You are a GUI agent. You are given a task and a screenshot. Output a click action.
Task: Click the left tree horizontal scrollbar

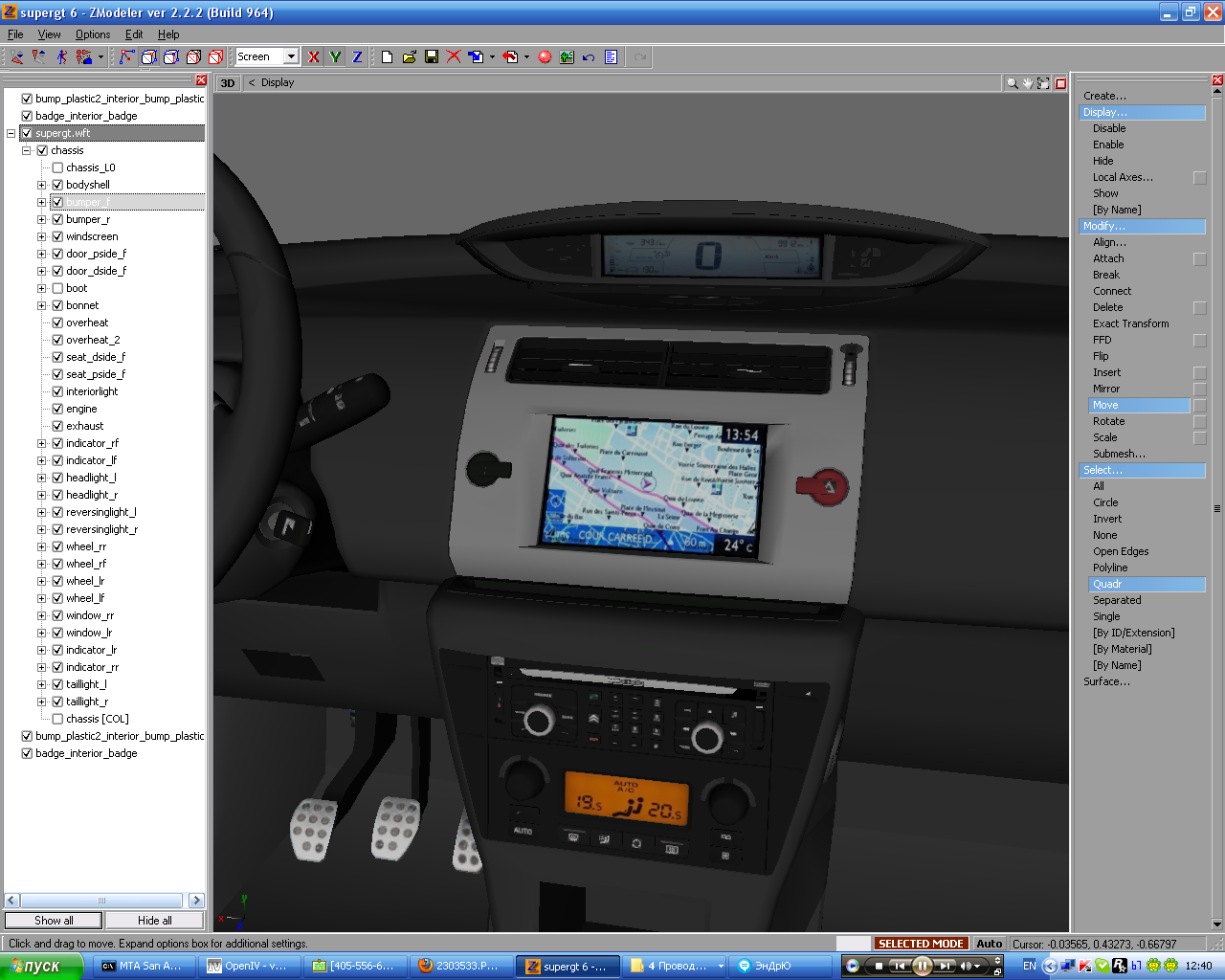(x=104, y=901)
